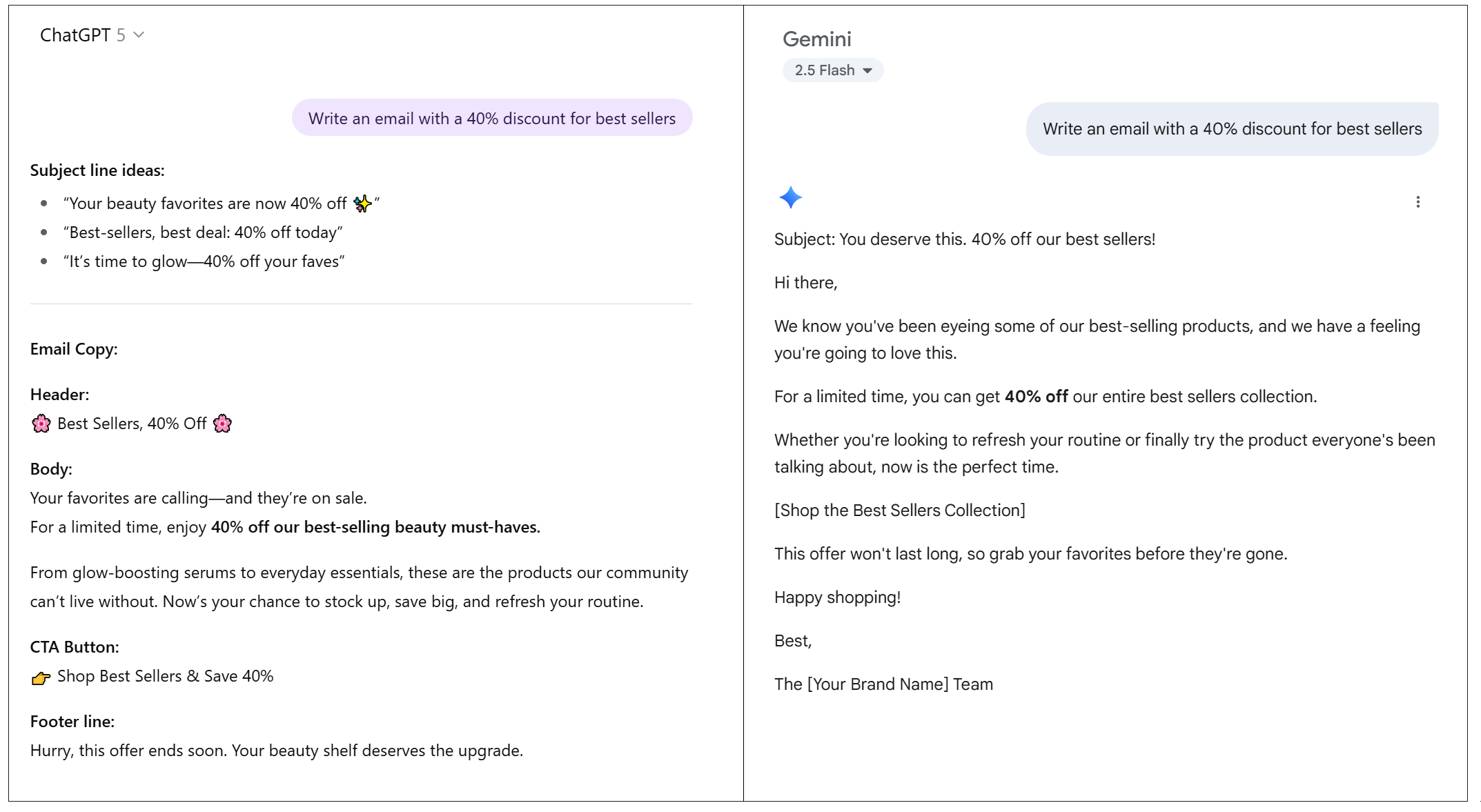
Task: Click the sparkles emoji in first subject line
Action: [x=362, y=204]
